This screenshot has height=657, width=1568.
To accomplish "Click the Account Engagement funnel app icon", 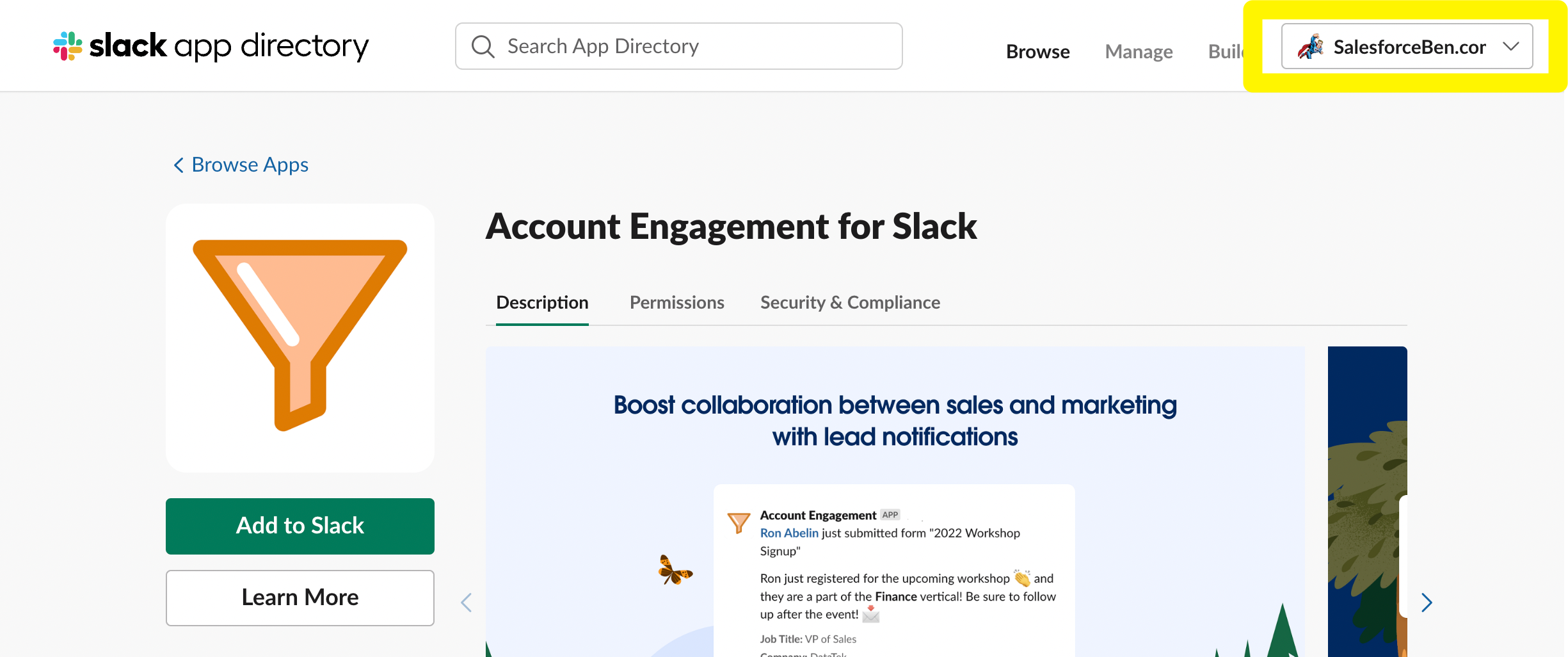I will [300, 337].
